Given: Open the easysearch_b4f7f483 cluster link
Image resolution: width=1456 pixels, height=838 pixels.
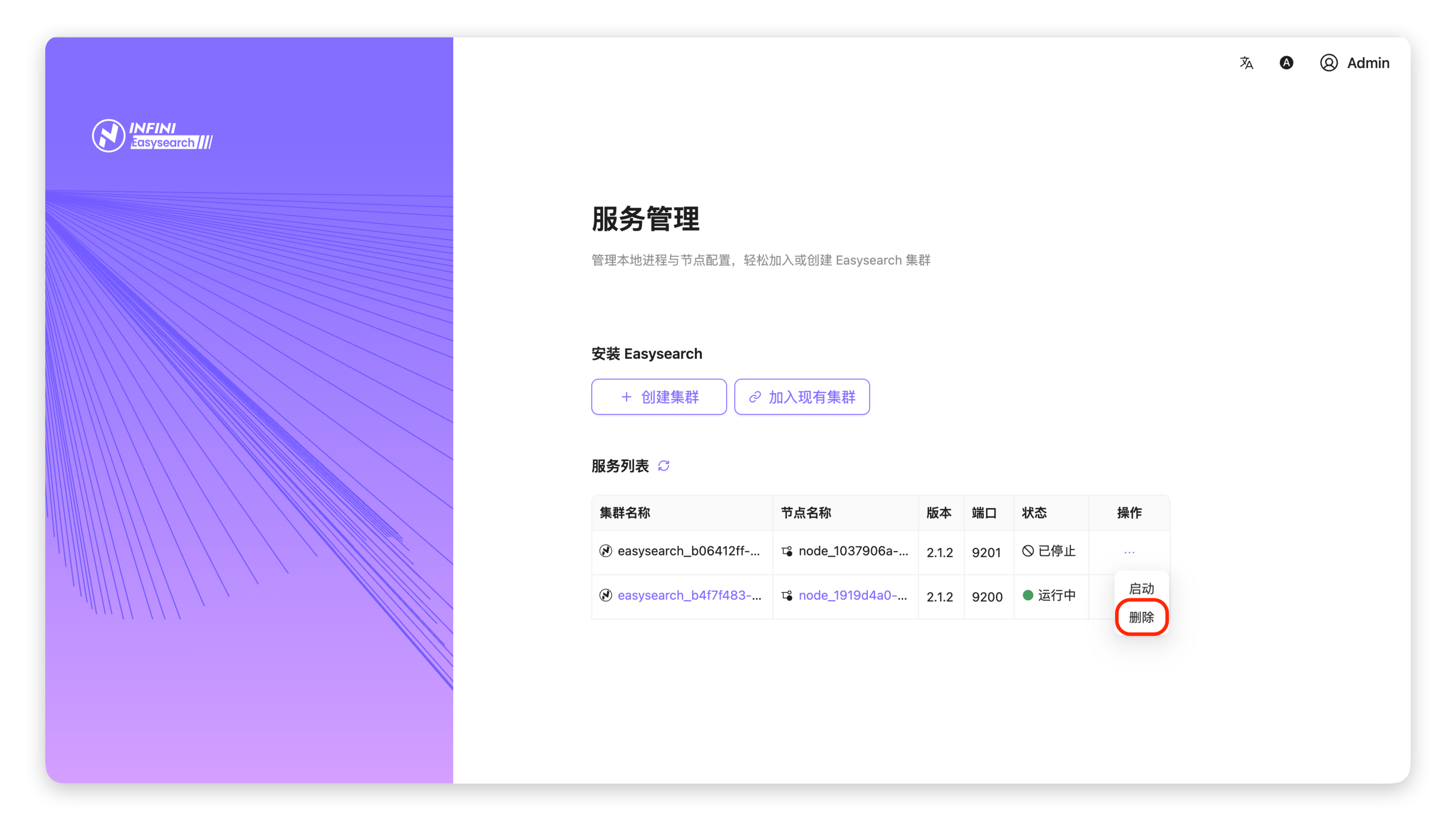Looking at the screenshot, I should (x=689, y=595).
